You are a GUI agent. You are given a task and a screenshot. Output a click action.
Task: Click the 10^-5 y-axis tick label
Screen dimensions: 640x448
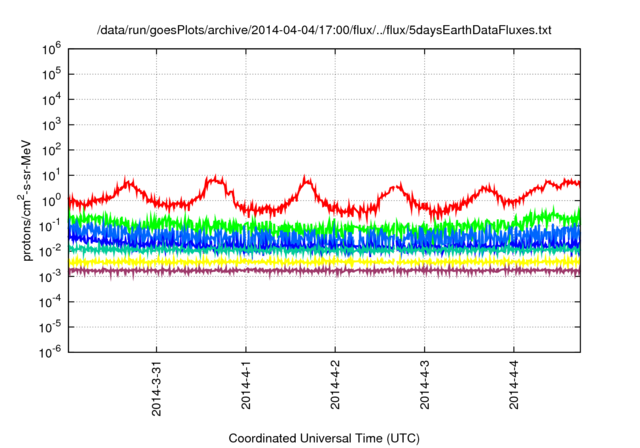[50, 328]
